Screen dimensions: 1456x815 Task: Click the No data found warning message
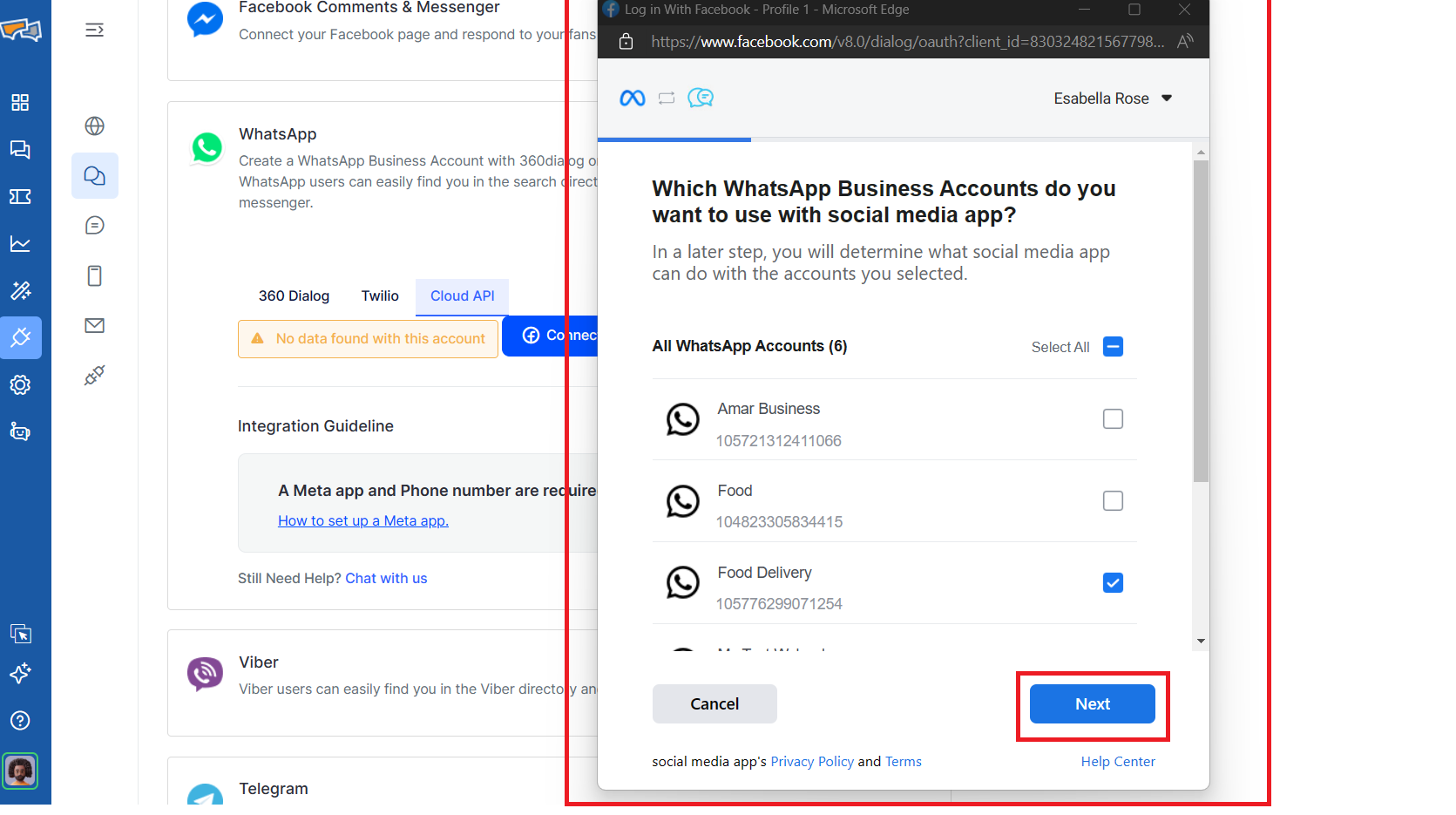coord(369,339)
